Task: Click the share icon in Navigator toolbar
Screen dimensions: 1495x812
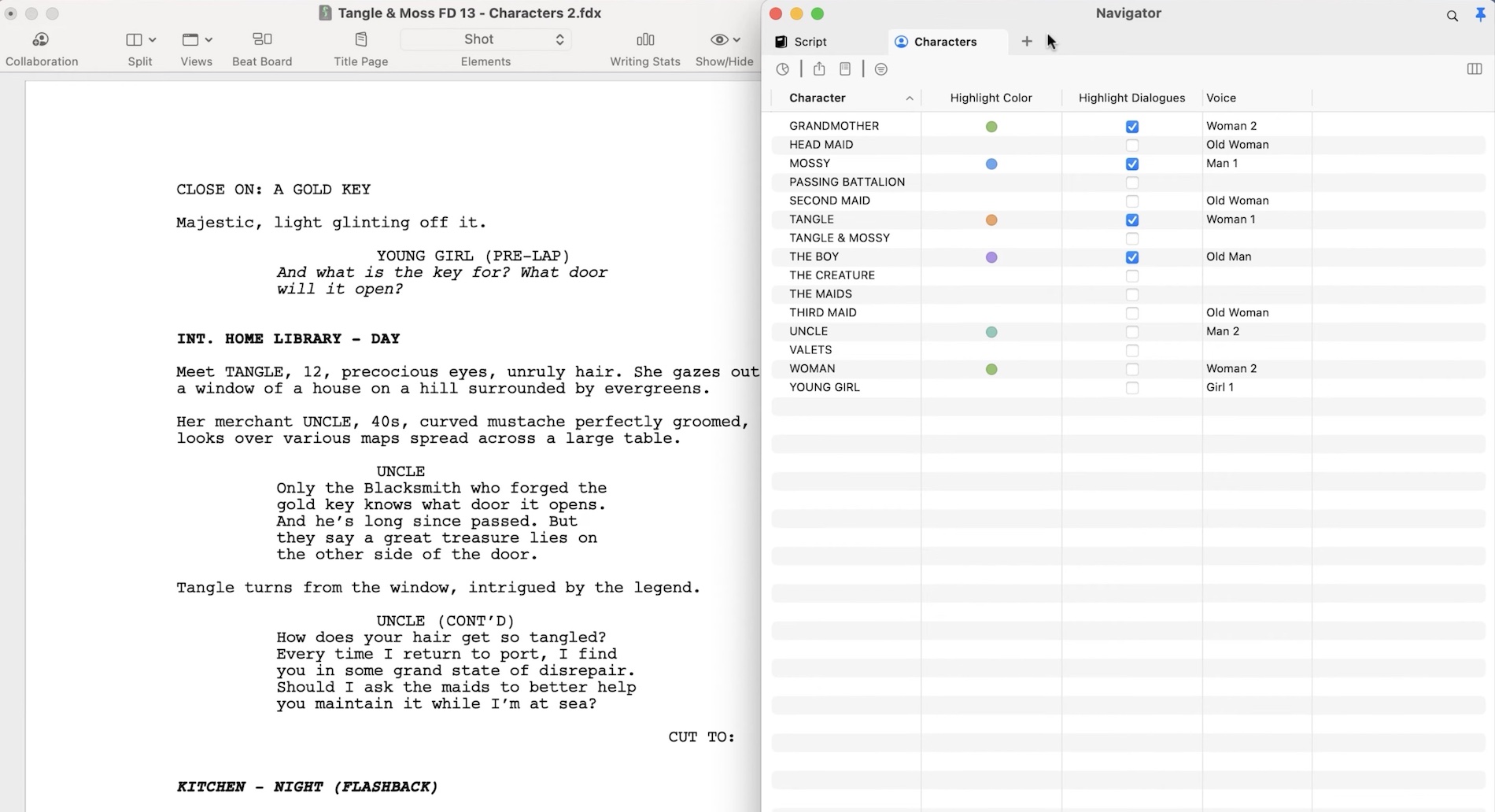Action: 819,69
